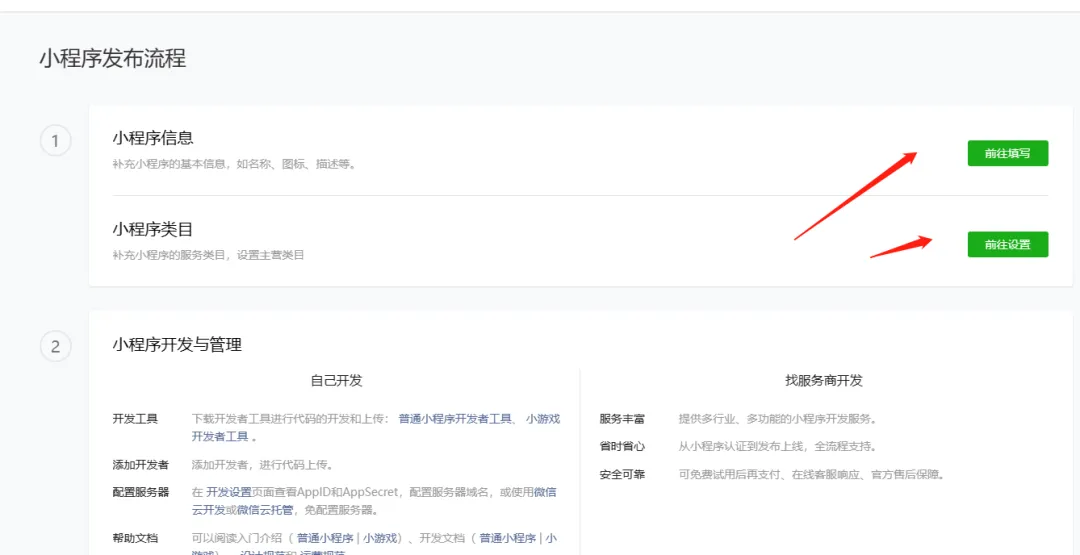
Task: Click the step 2 circle icon
Action: pyautogui.click(x=55, y=346)
